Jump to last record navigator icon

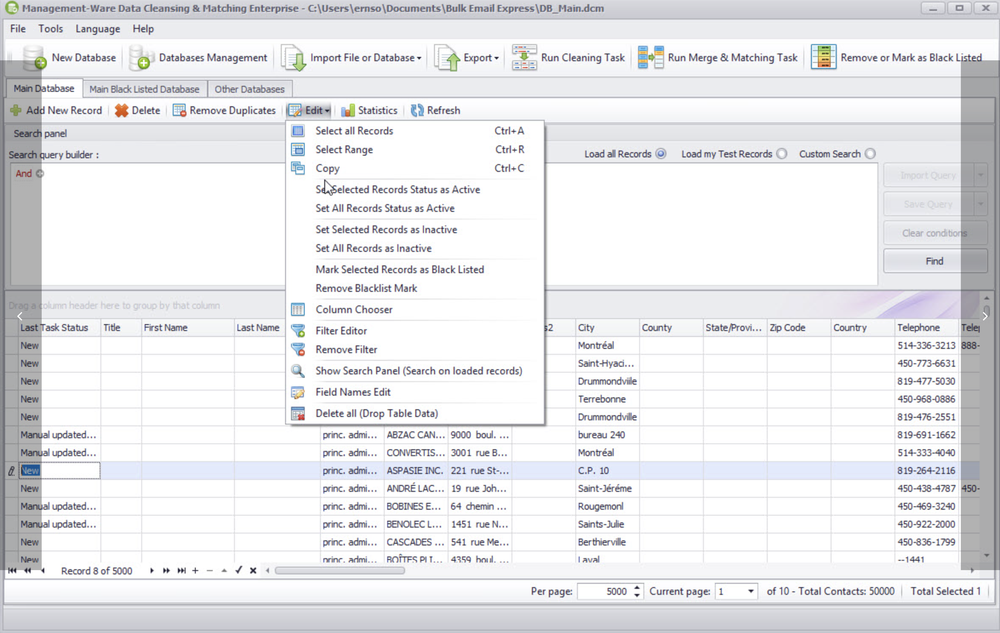182,571
